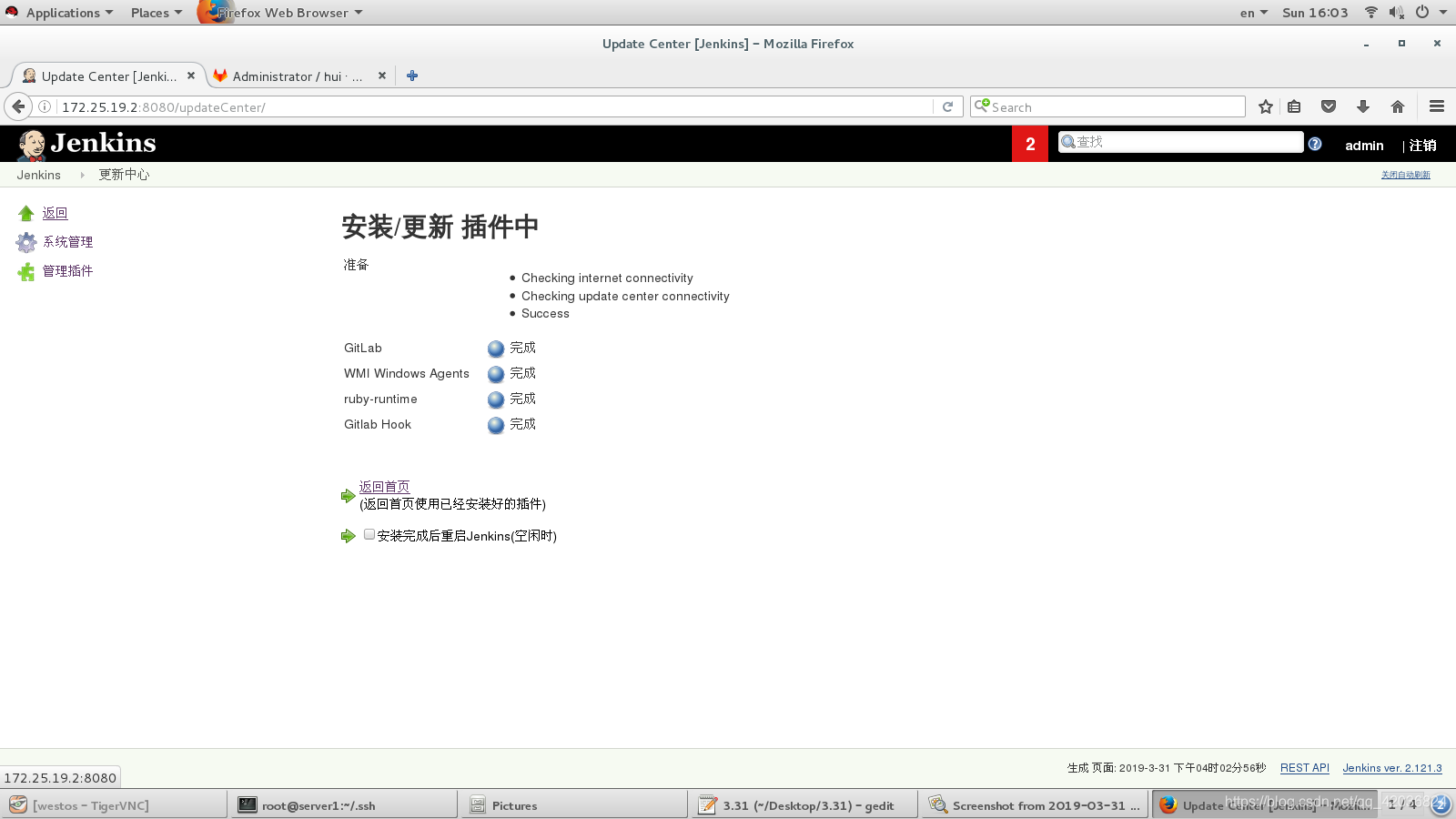The image size is (1456, 819).
Task: Click the blue status ball for GitLab
Action: pos(496,349)
